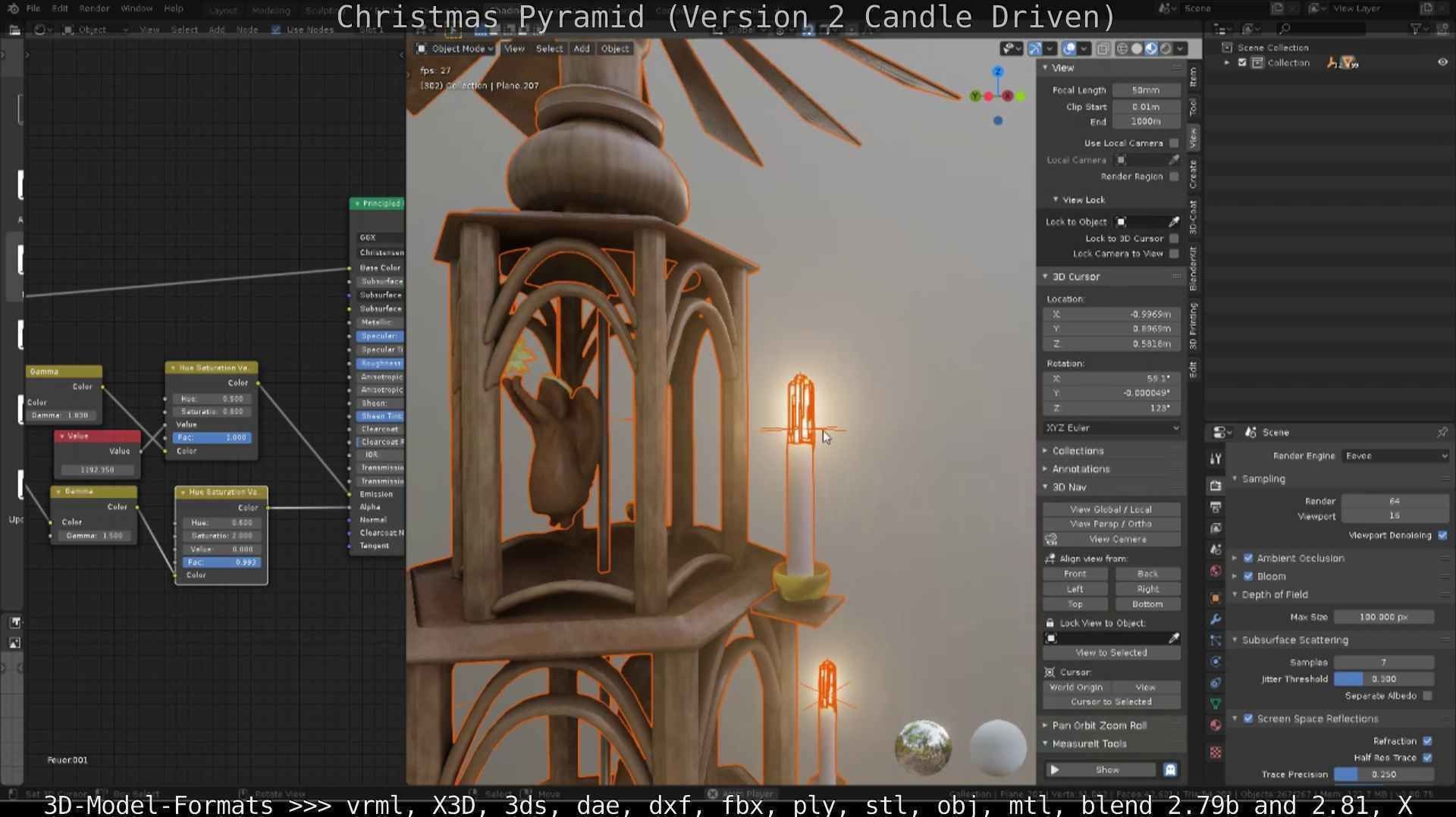Open the Modifiers wrench tab icon
This screenshot has height=817, width=1456.
(x=1216, y=619)
